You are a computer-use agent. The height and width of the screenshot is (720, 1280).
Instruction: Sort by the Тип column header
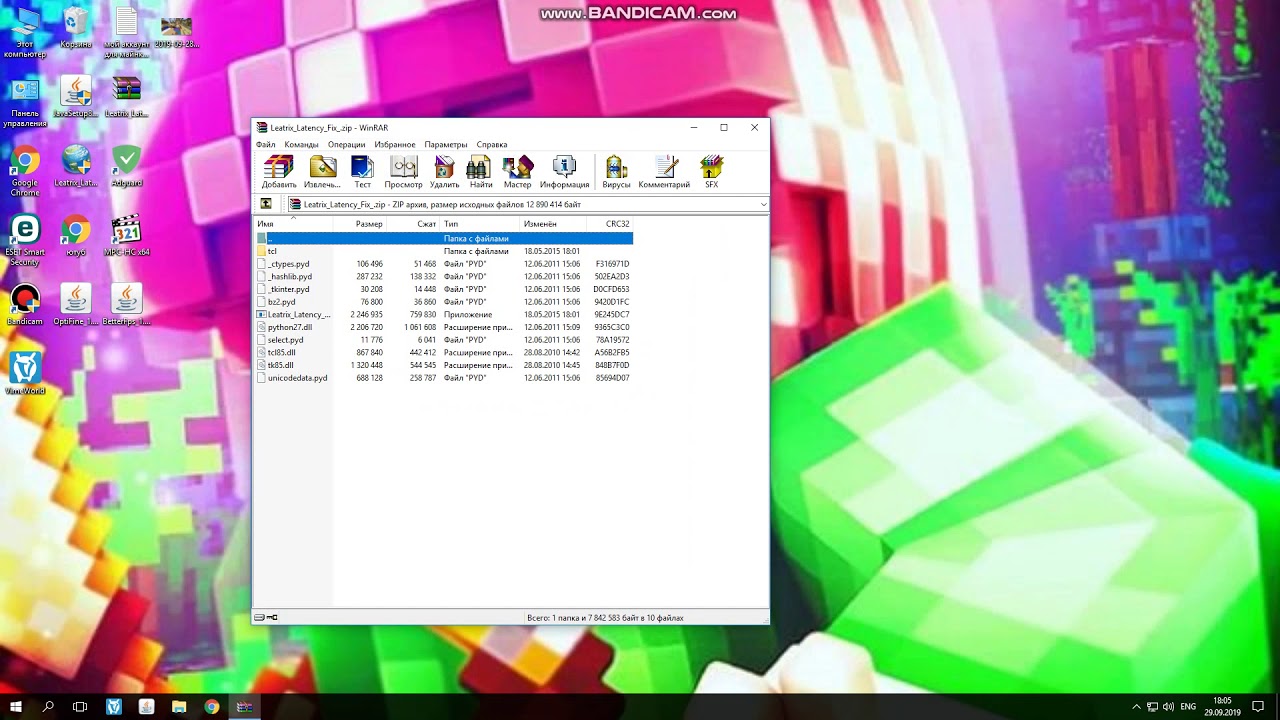pos(480,224)
